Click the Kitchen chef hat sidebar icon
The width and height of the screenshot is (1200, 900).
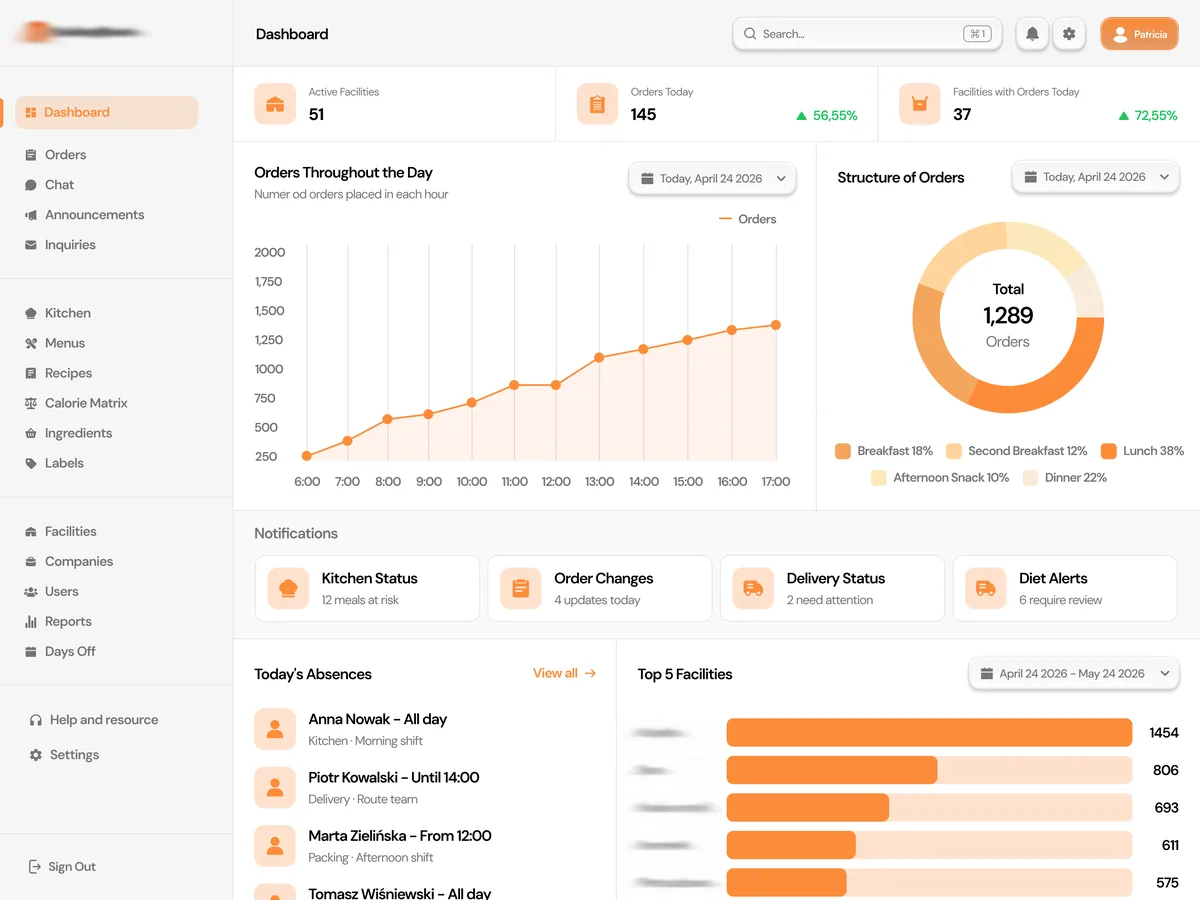(x=31, y=313)
